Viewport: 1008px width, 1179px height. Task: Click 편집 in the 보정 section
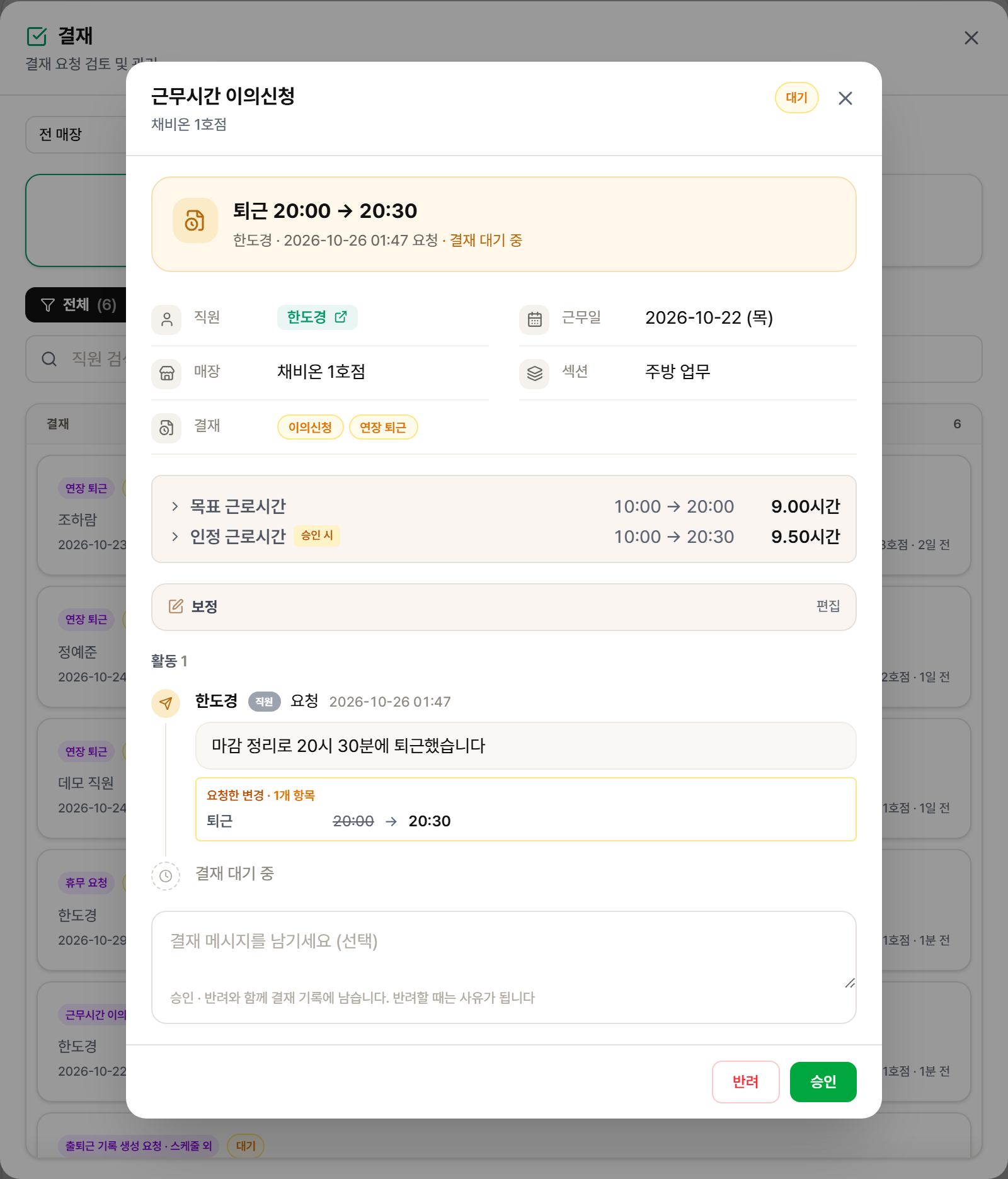point(828,606)
